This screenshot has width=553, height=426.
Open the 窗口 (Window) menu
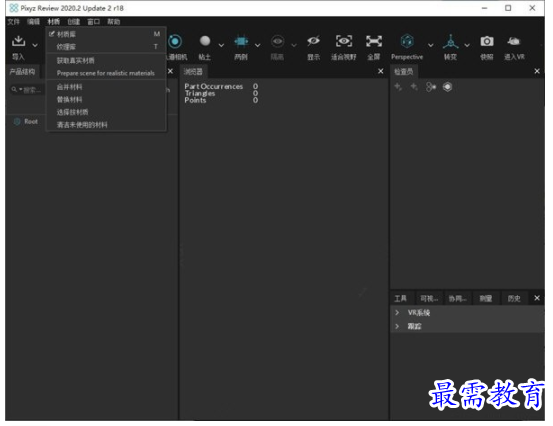click(x=93, y=22)
